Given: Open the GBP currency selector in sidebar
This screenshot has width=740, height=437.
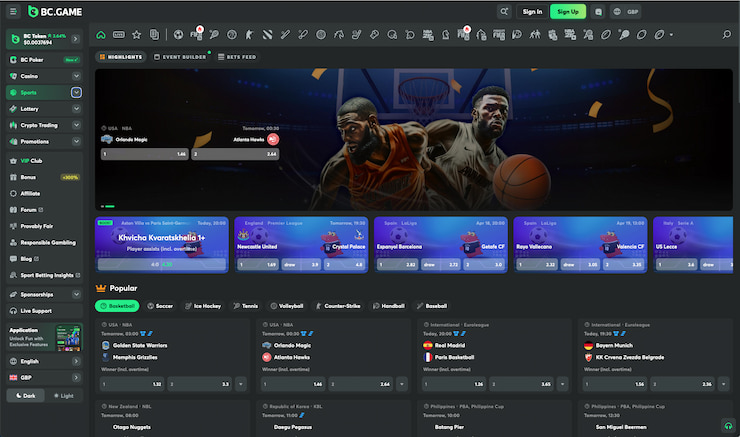Looking at the screenshot, I should coord(44,378).
